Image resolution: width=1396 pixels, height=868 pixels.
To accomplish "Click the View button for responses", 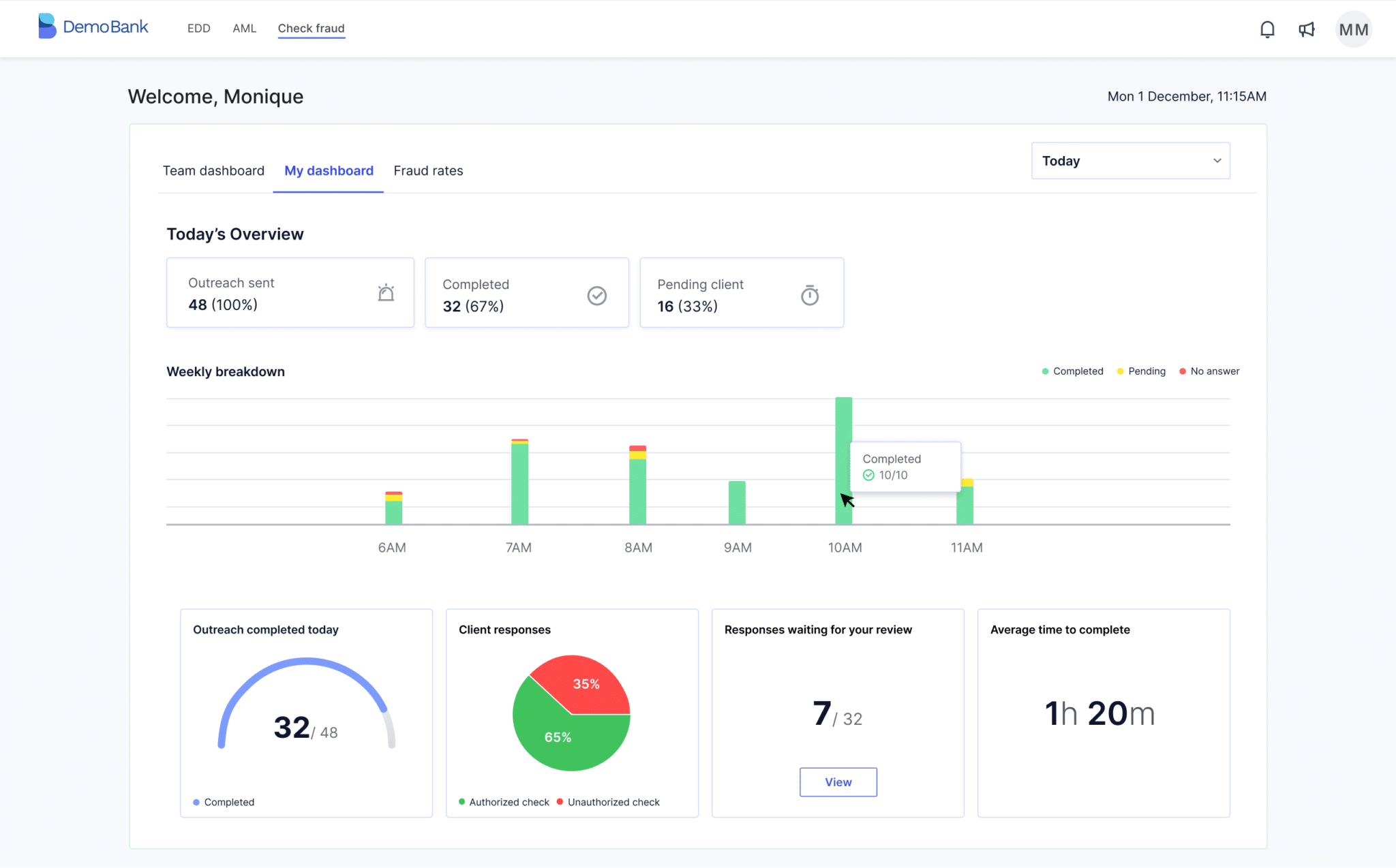I will (x=838, y=782).
